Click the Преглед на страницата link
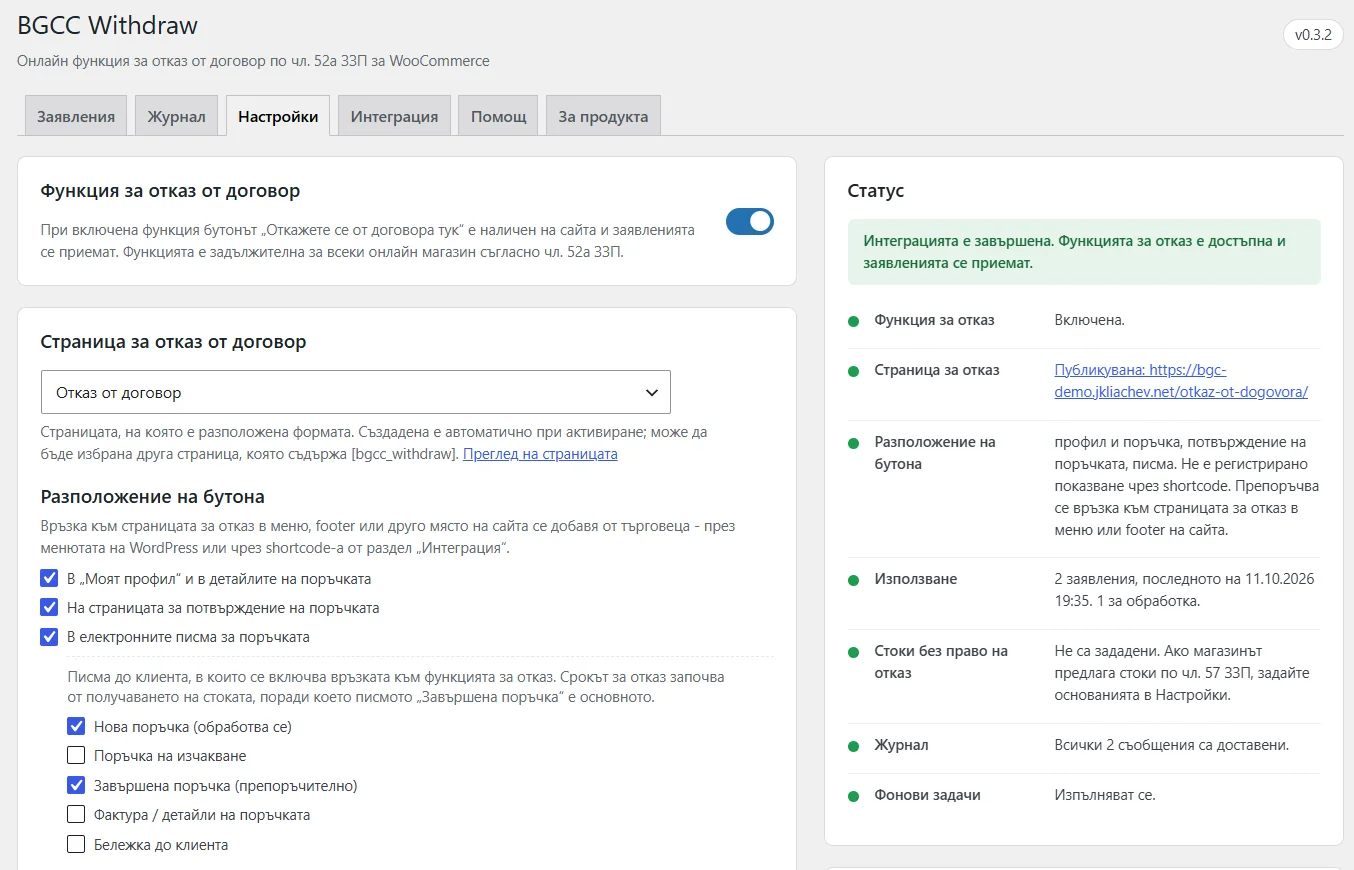The image size is (1354, 870). pos(540,454)
